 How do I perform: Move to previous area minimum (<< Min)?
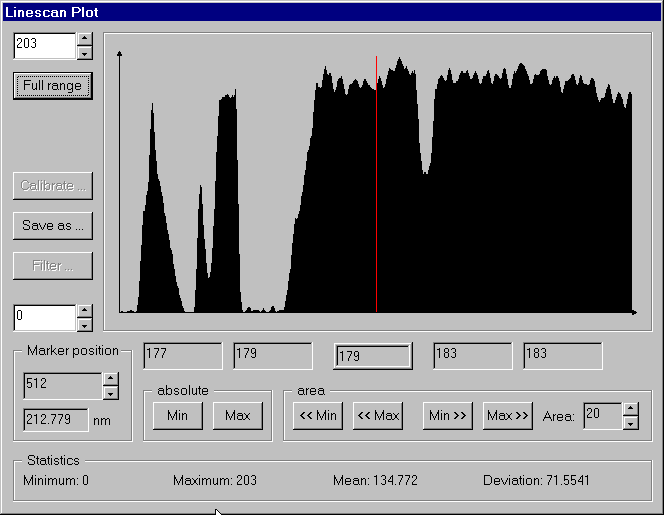318,416
